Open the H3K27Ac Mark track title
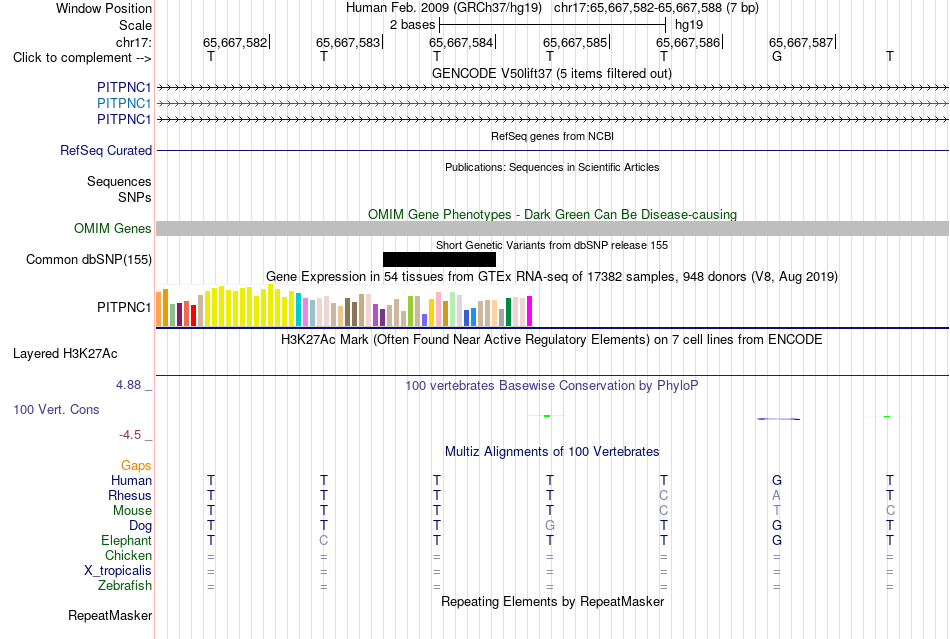This screenshot has height=639, width=950. tap(551, 339)
